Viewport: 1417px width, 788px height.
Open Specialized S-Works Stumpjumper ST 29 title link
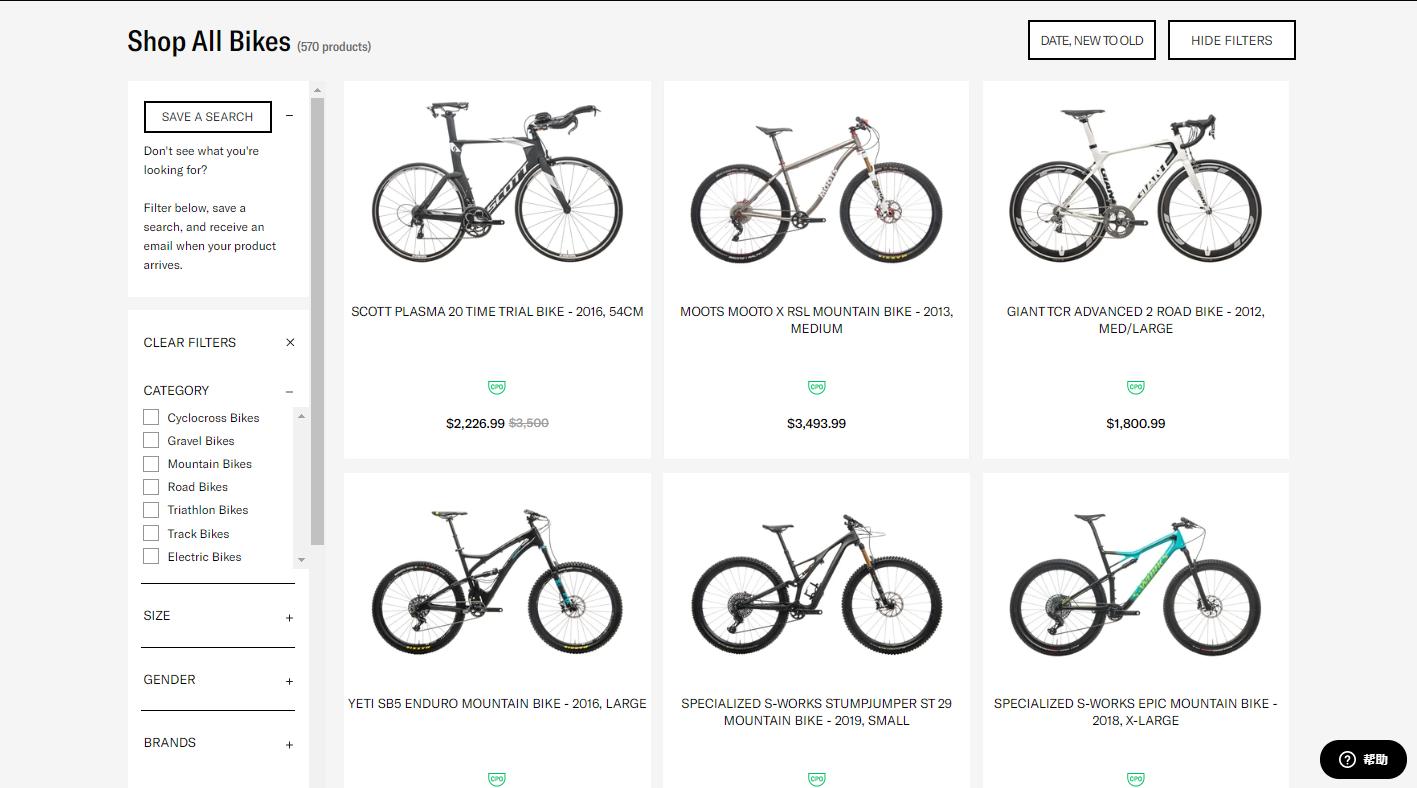coord(816,712)
